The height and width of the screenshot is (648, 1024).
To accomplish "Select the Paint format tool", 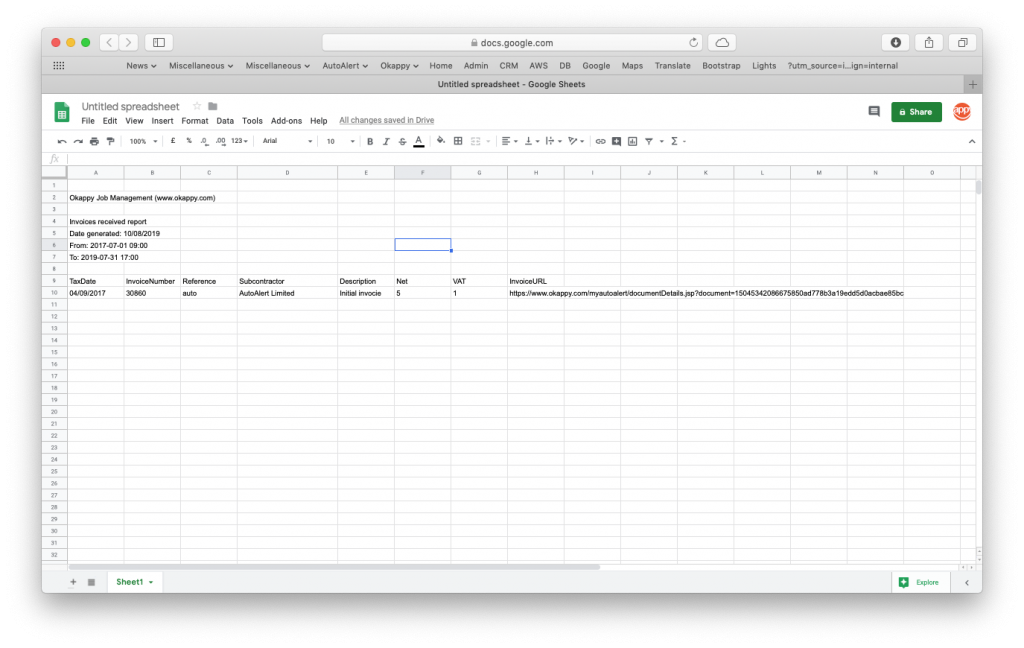I will (110, 141).
